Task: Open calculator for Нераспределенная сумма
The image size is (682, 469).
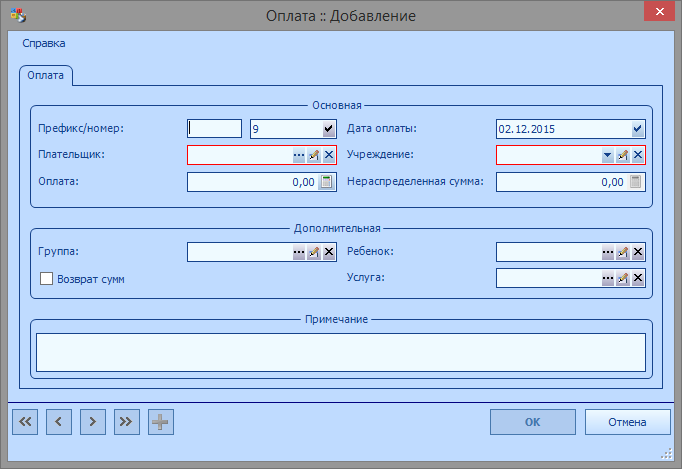Action: (x=635, y=182)
